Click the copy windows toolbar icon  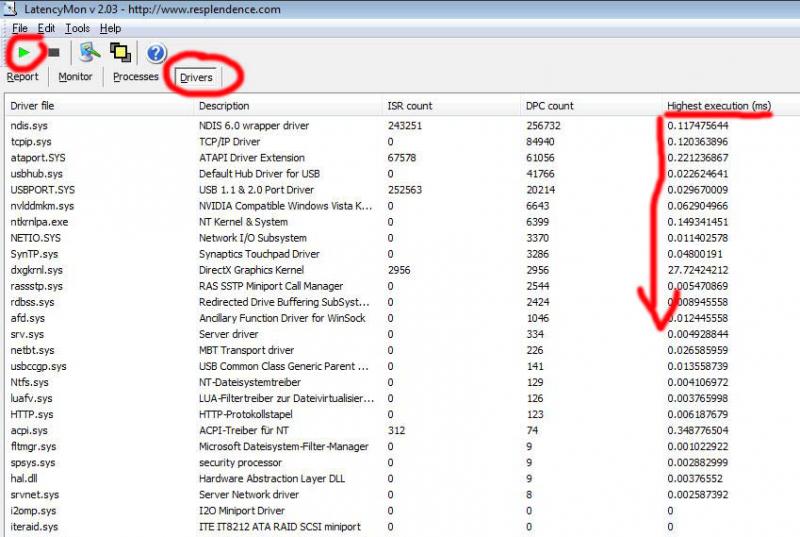pyautogui.click(x=120, y=52)
